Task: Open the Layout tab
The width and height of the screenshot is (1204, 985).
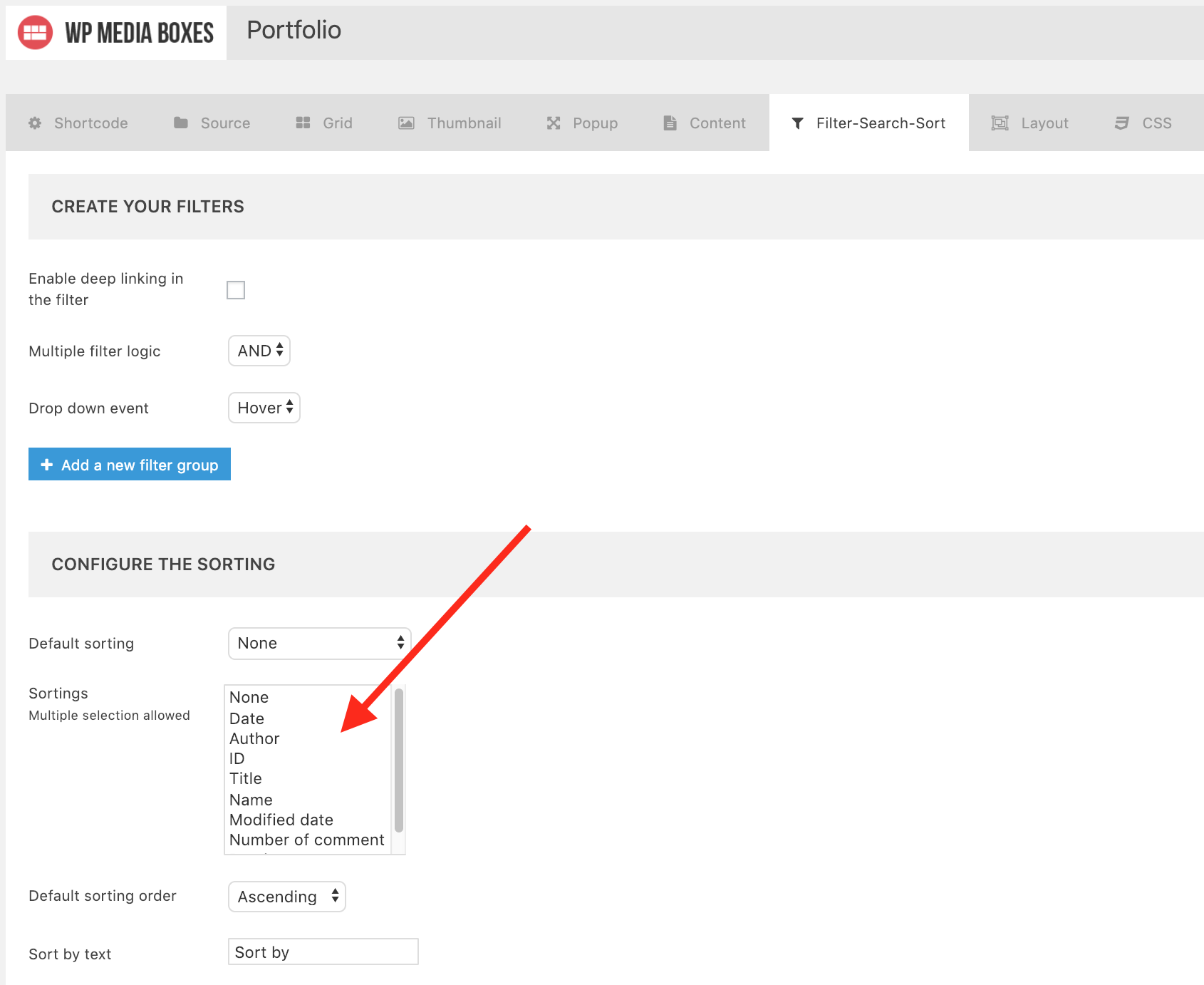Action: point(1030,123)
